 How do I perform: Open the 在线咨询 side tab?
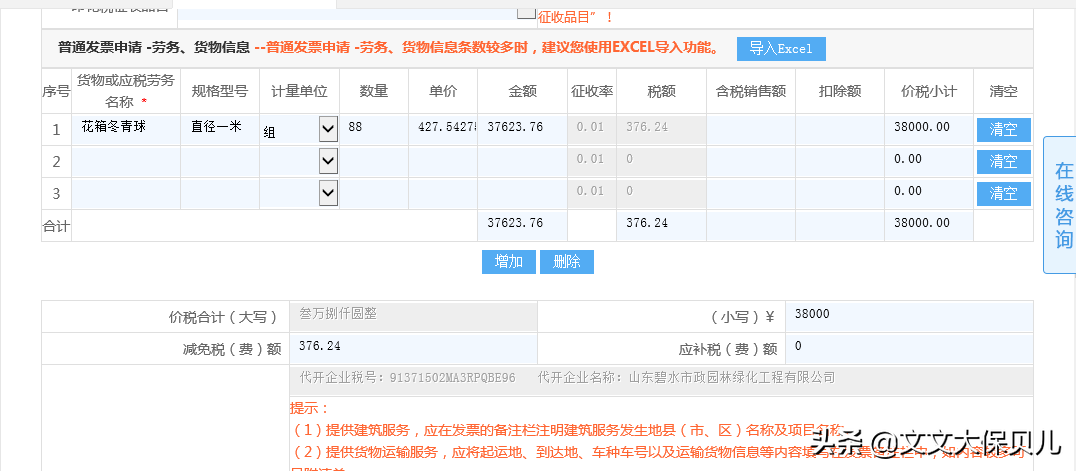click(x=1062, y=205)
